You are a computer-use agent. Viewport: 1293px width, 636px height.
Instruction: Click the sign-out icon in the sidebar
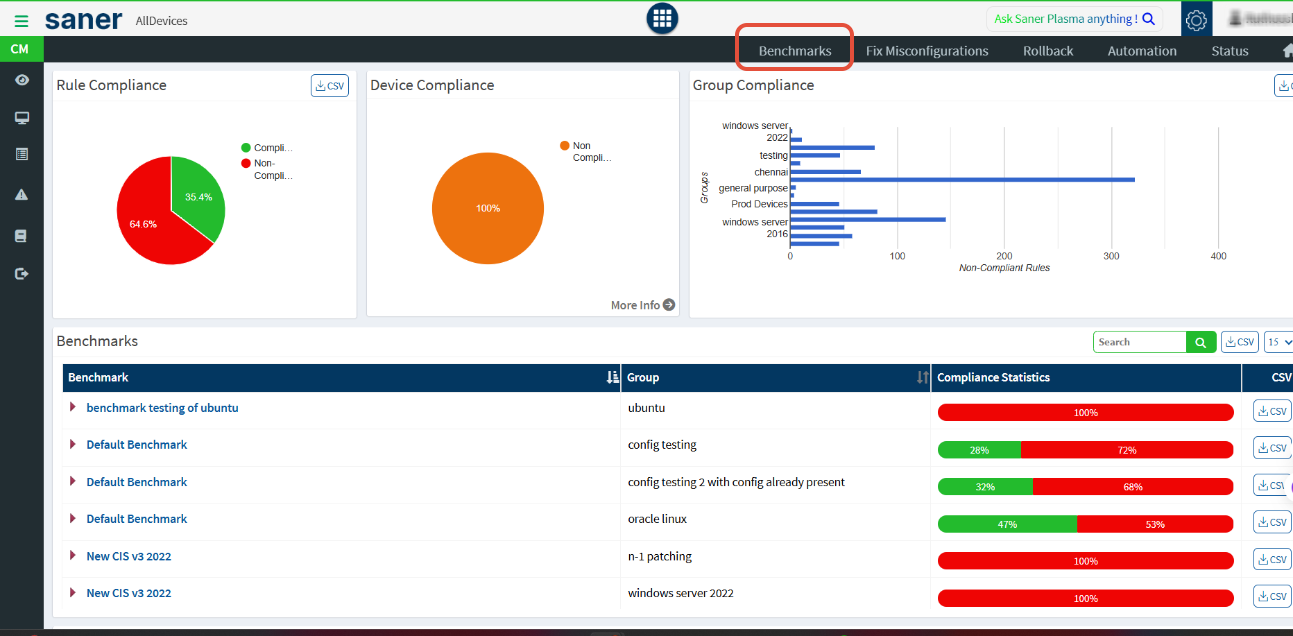pyautogui.click(x=21, y=273)
